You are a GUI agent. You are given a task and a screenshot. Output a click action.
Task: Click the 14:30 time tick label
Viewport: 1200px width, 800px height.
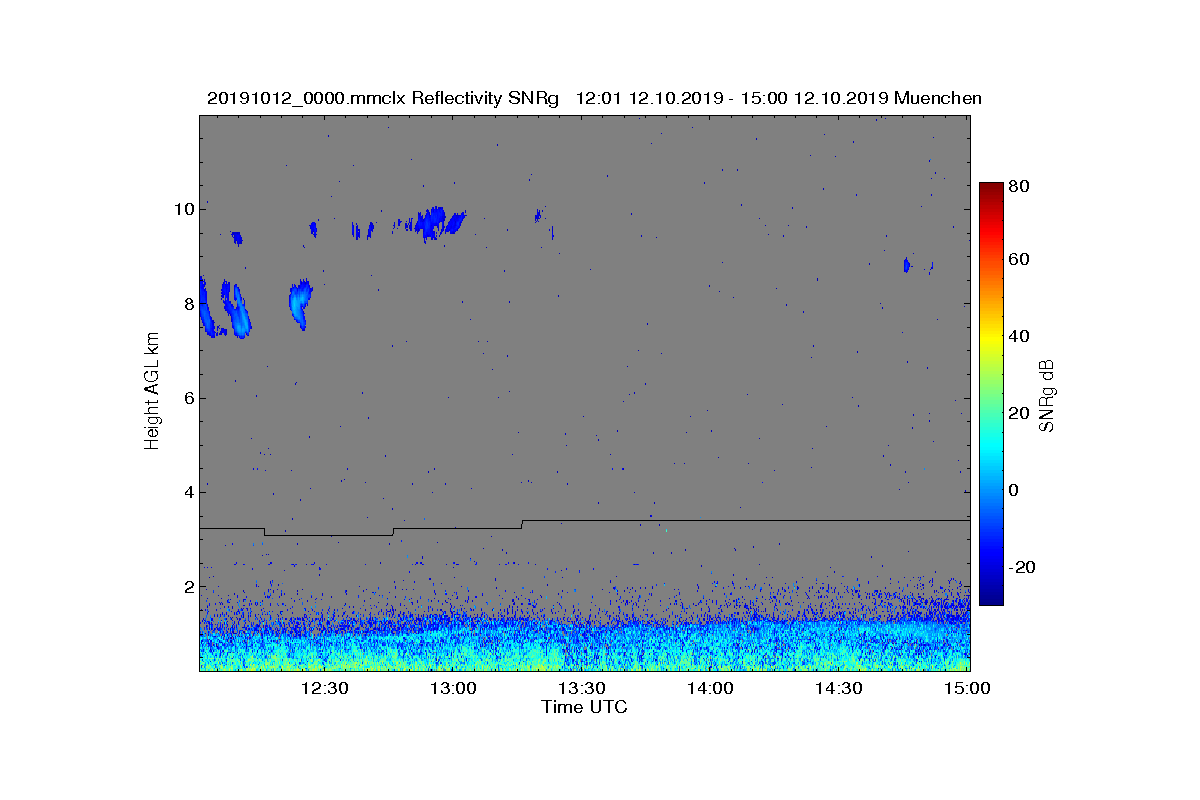[838, 688]
